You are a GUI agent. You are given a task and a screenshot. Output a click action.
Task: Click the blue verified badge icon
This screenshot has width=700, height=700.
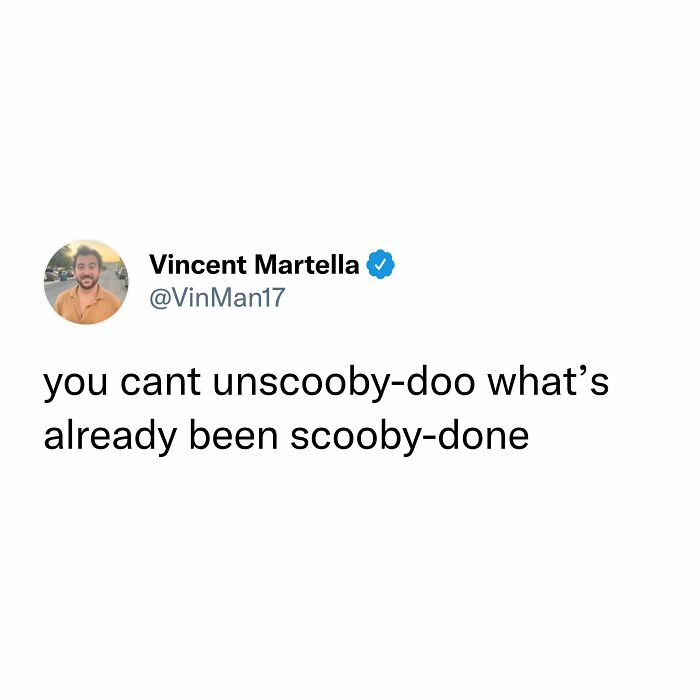click(x=380, y=264)
